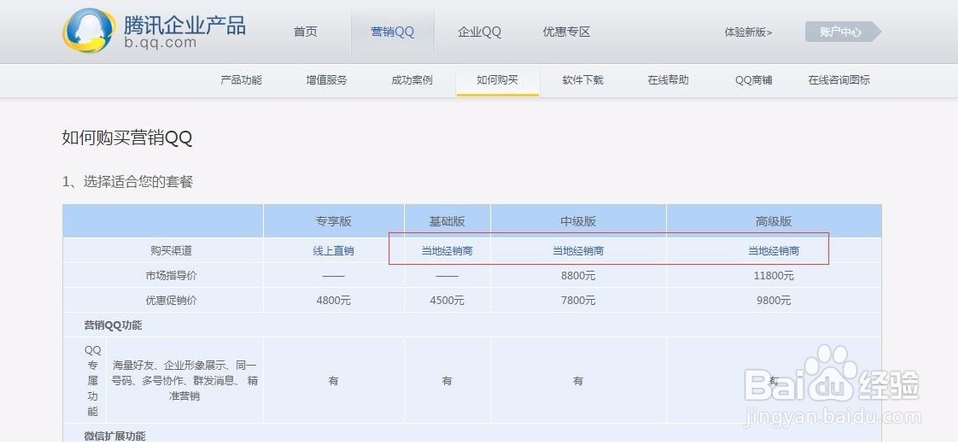Open 在线咨询图标 page
Screen dimensions: 958x442
tap(839, 80)
